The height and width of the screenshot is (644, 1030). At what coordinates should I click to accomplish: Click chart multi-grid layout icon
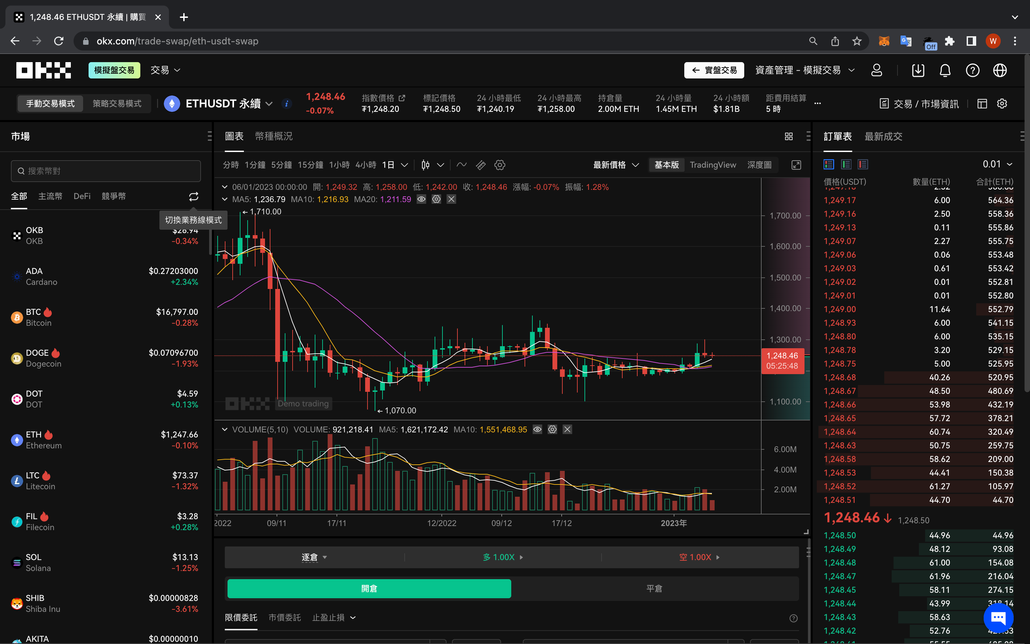789,137
